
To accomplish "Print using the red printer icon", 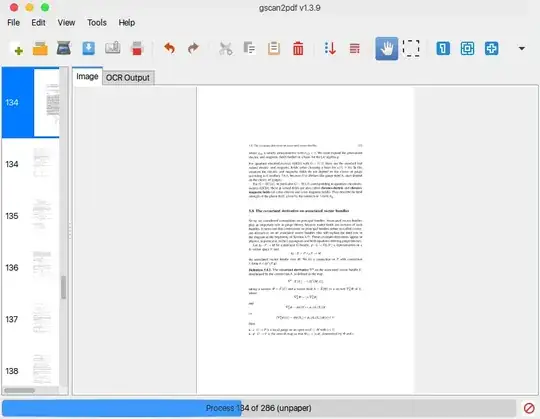I will pyautogui.click(x=137, y=49).
